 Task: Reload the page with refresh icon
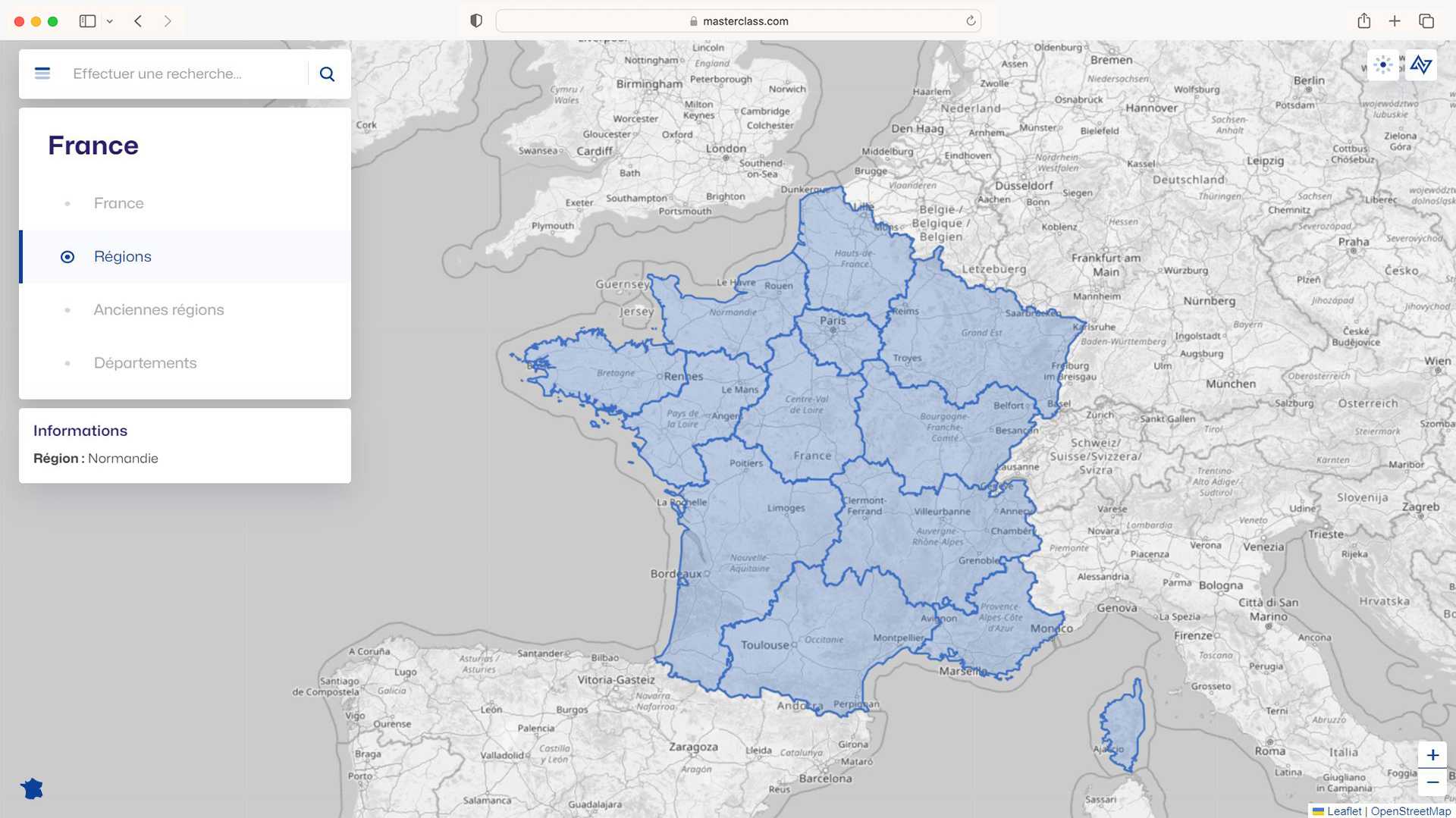[971, 21]
